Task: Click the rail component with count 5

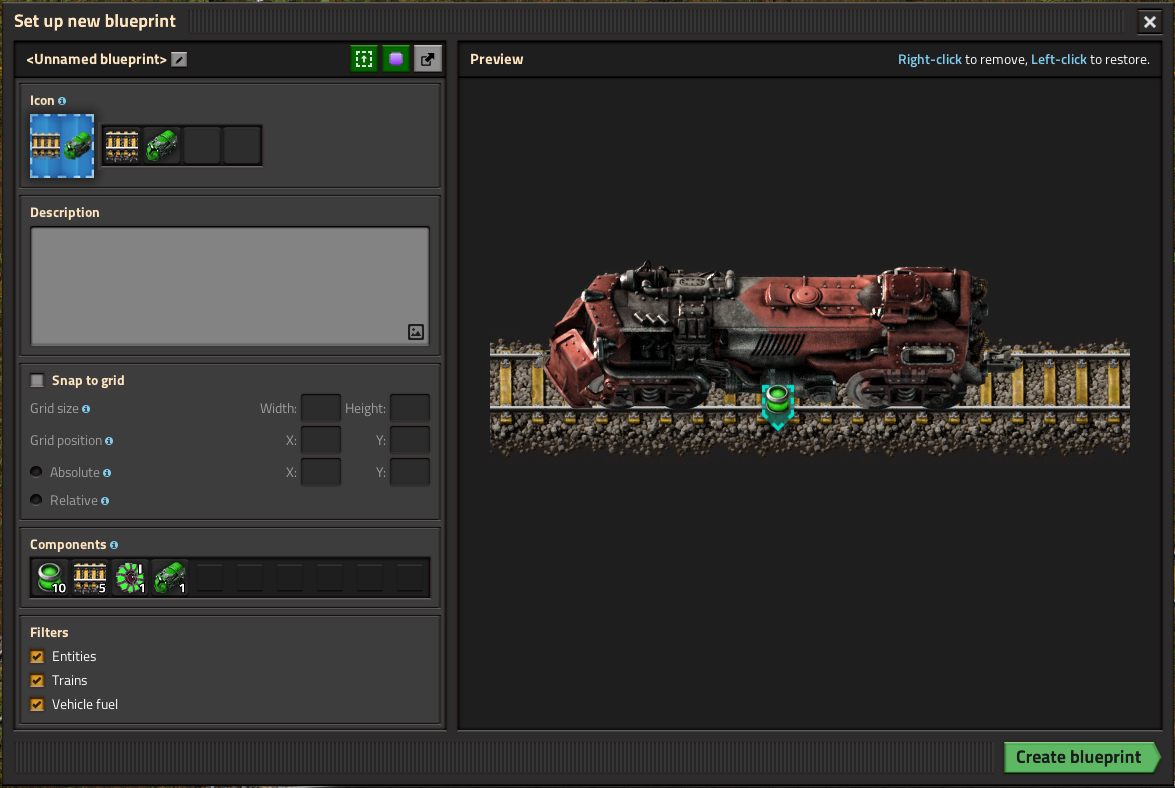Action: (x=91, y=578)
